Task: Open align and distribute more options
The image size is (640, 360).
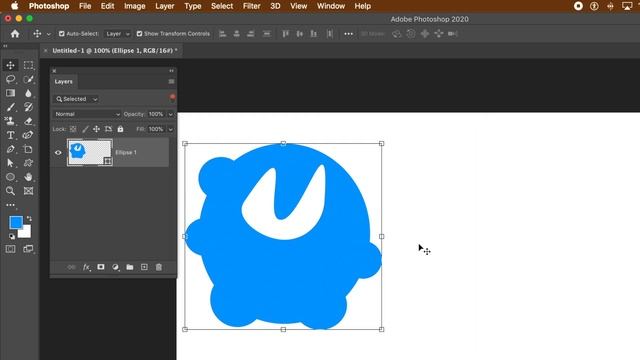Action: (x=348, y=34)
